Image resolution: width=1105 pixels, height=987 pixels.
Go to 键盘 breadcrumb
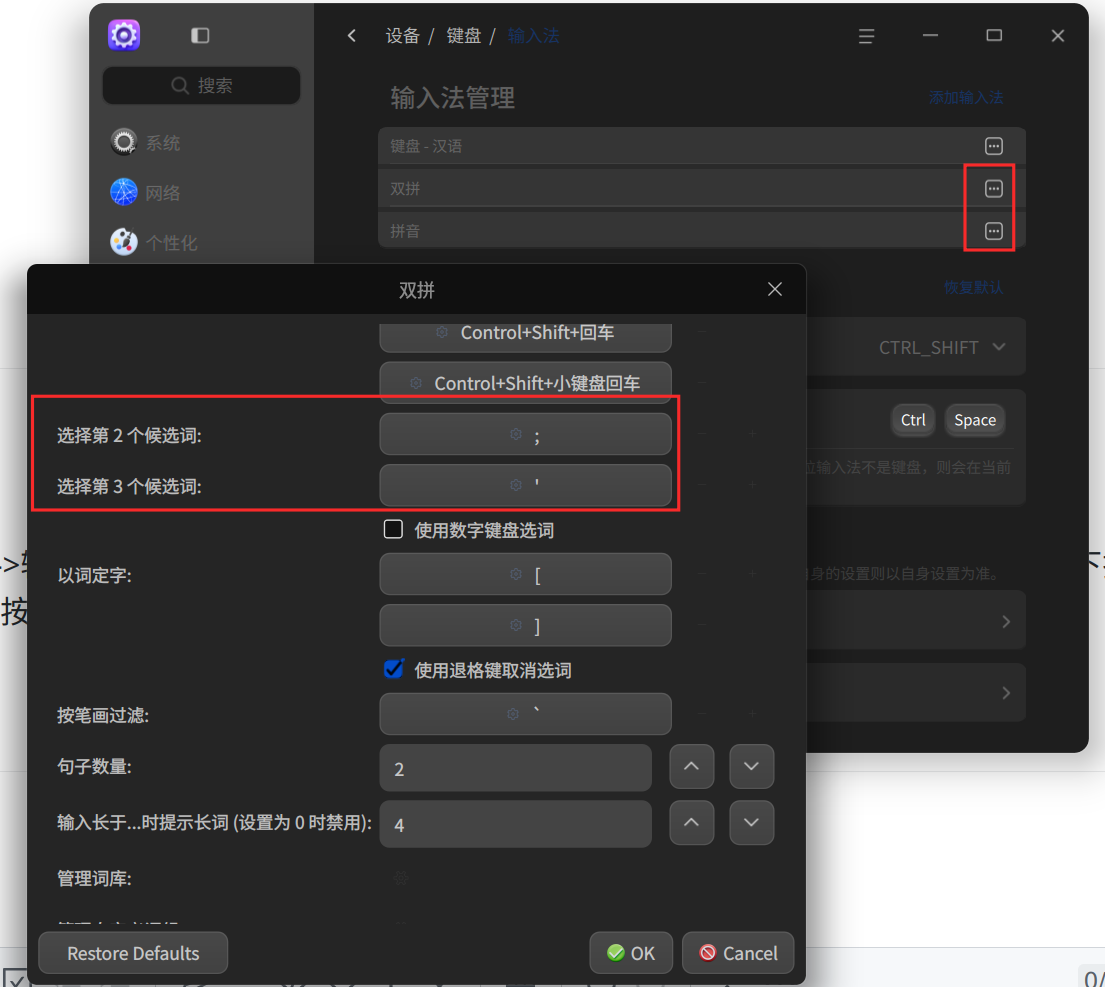(464, 36)
